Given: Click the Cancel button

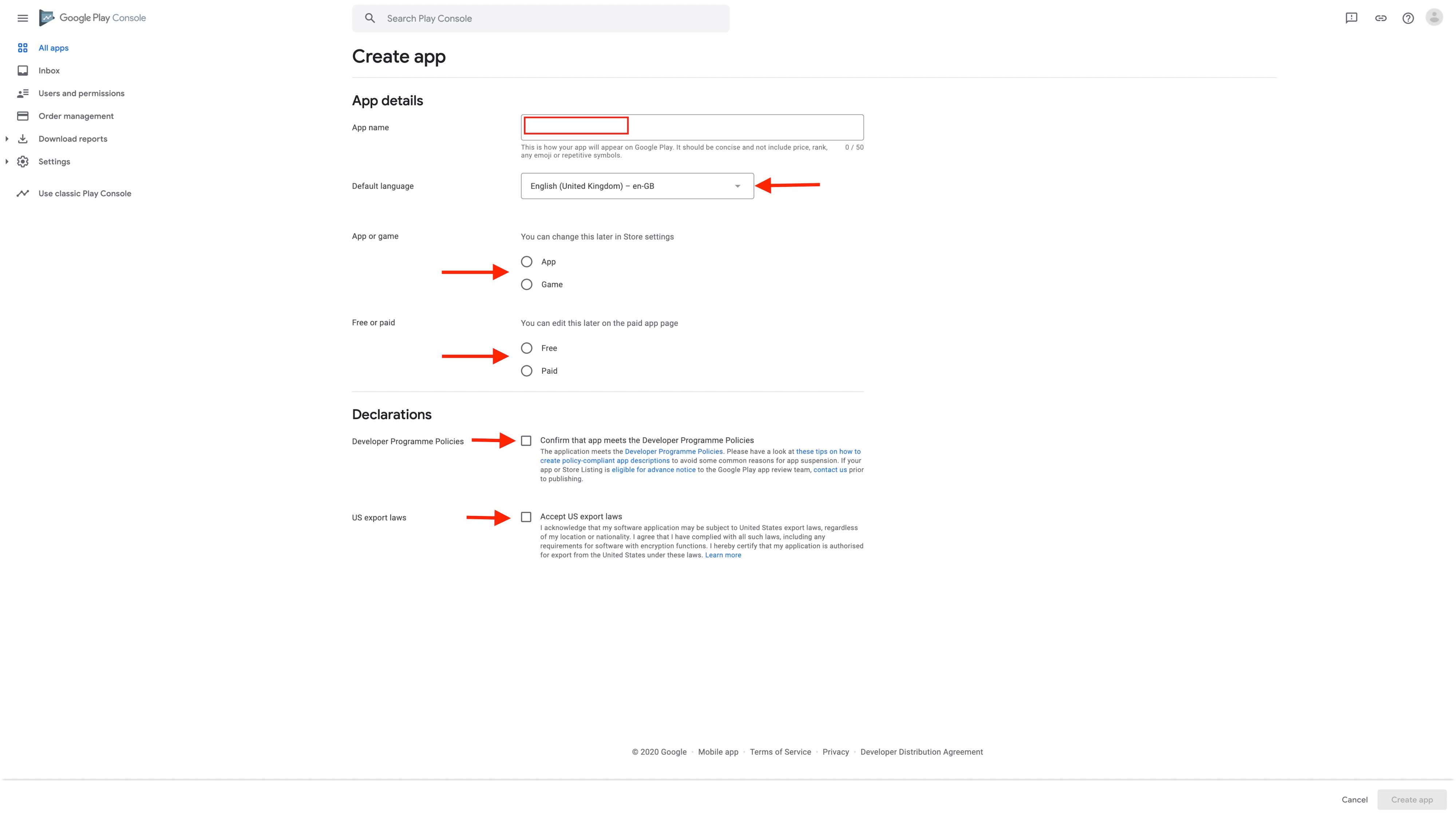Looking at the screenshot, I should [x=1354, y=799].
